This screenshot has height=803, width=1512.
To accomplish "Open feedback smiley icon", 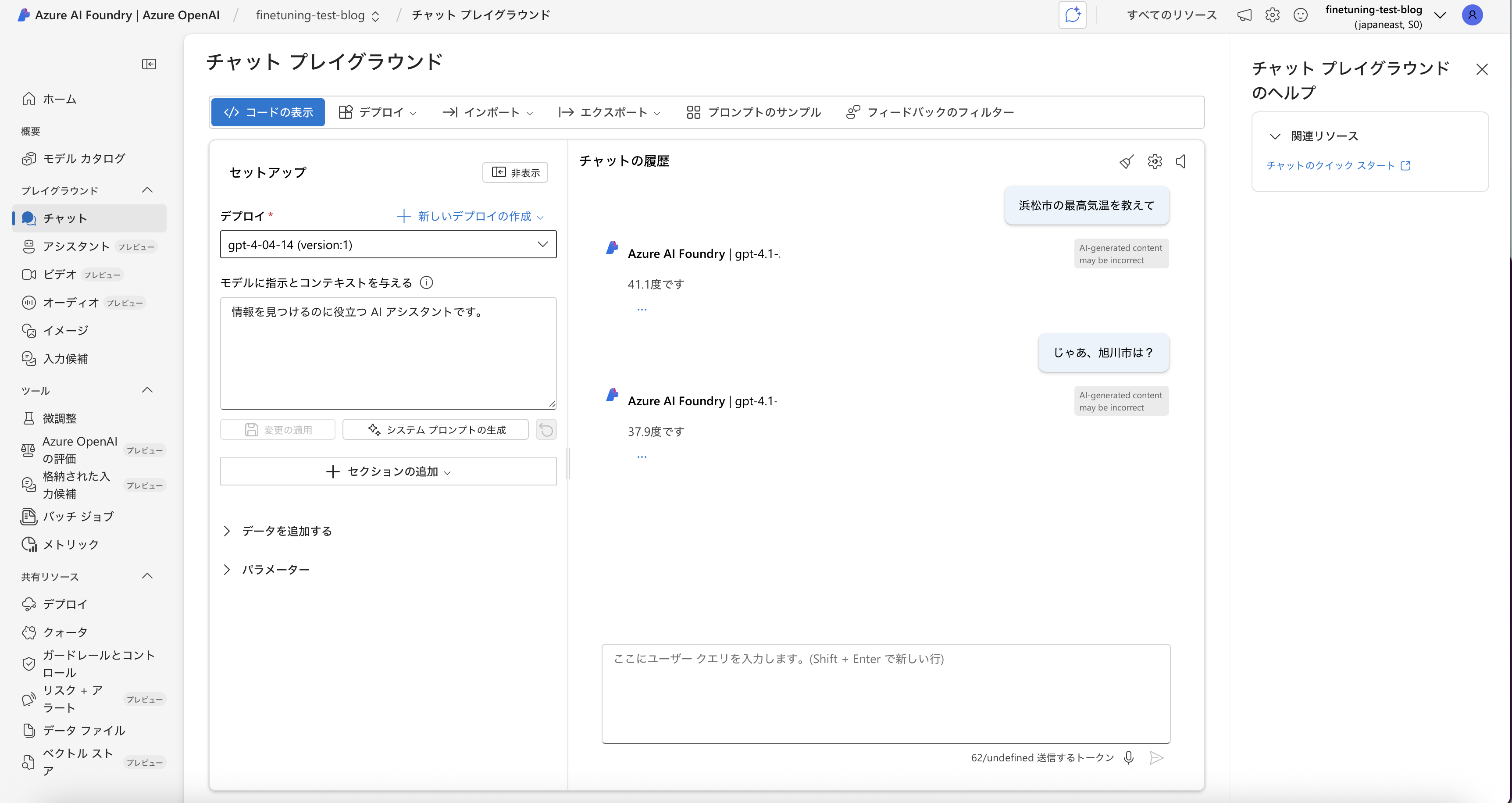I will click(1300, 14).
